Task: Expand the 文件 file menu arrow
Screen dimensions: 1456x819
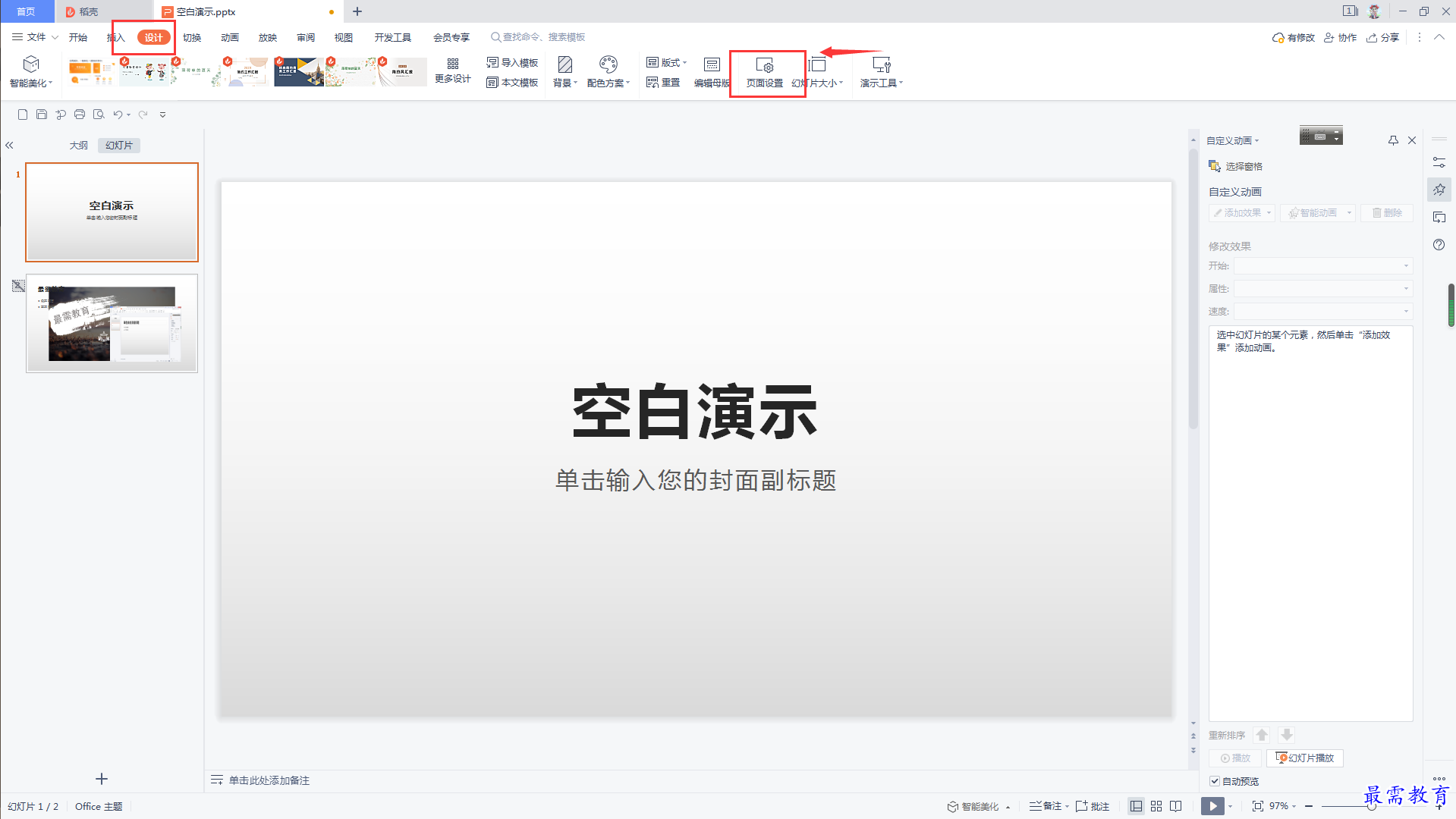Action: (x=55, y=37)
